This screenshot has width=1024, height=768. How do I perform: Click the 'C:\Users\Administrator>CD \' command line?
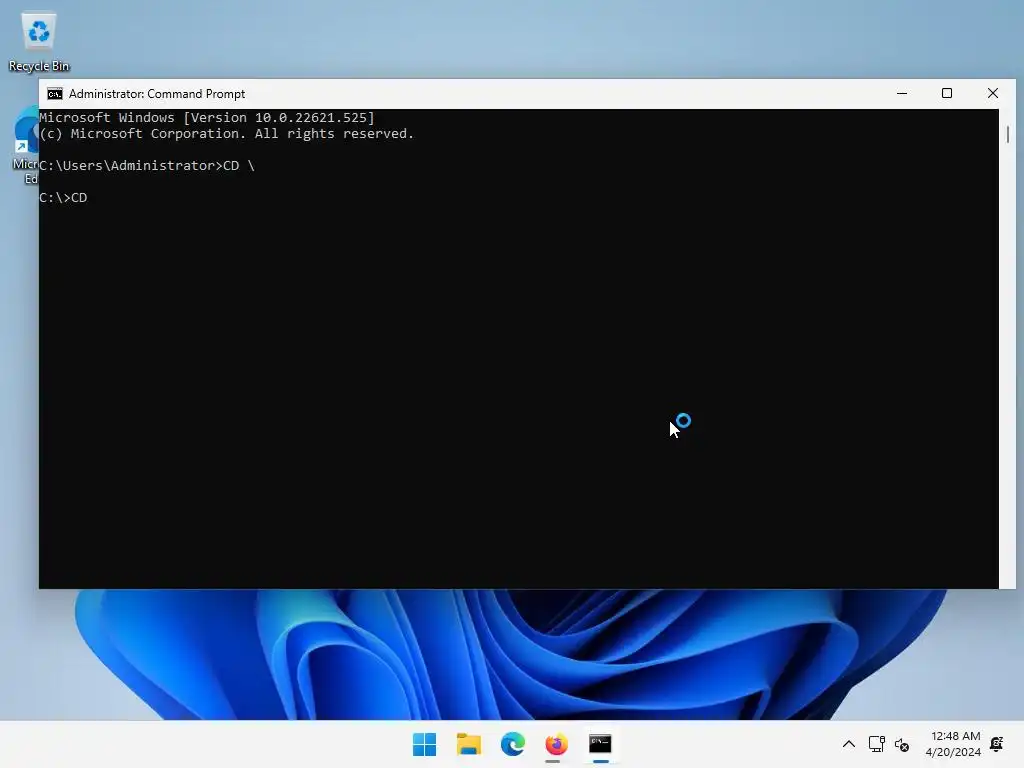pyautogui.click(x=147, y=166)
